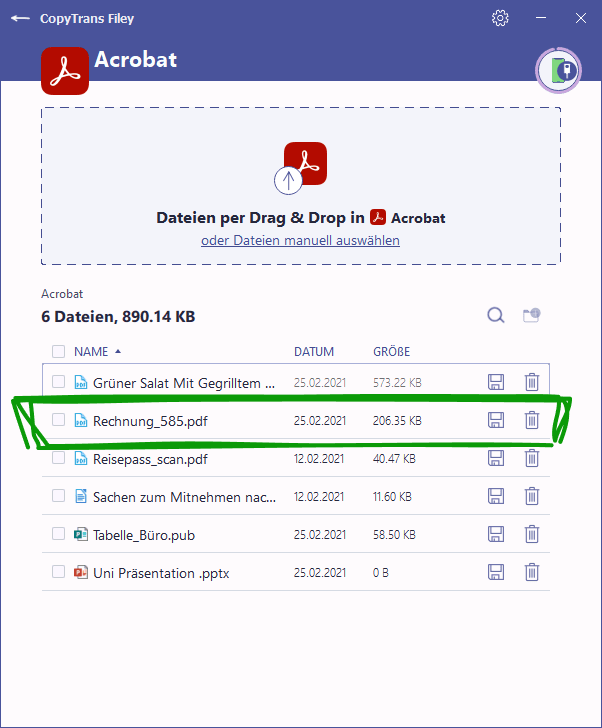Click the 206.35 KB size value
This screenshot has height=728, width=602.
397,421
